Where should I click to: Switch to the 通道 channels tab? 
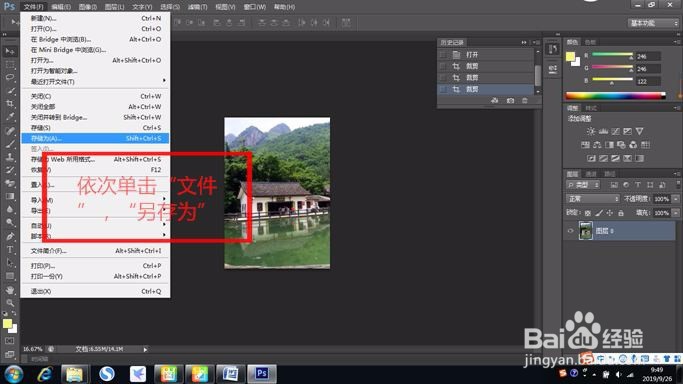click(591, 174)
